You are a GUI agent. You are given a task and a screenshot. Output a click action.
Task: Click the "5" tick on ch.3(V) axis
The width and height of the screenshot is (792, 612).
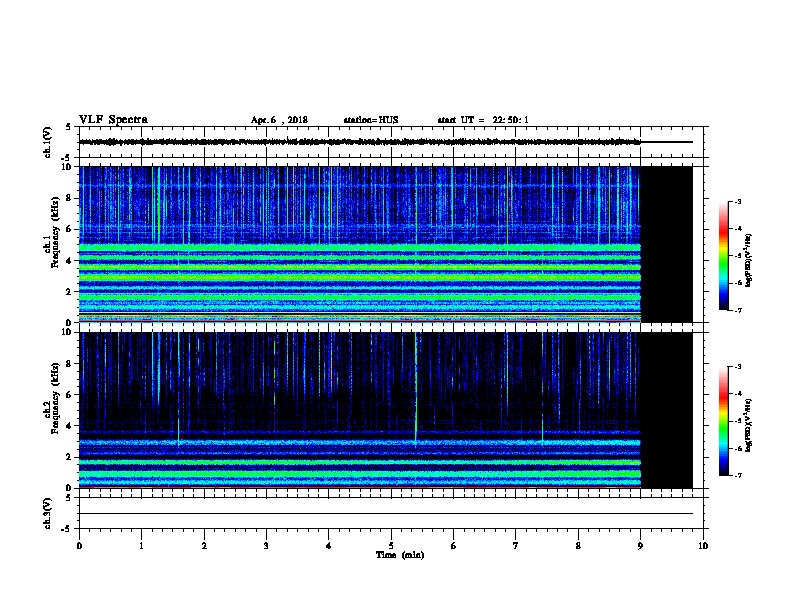point(69,498)
